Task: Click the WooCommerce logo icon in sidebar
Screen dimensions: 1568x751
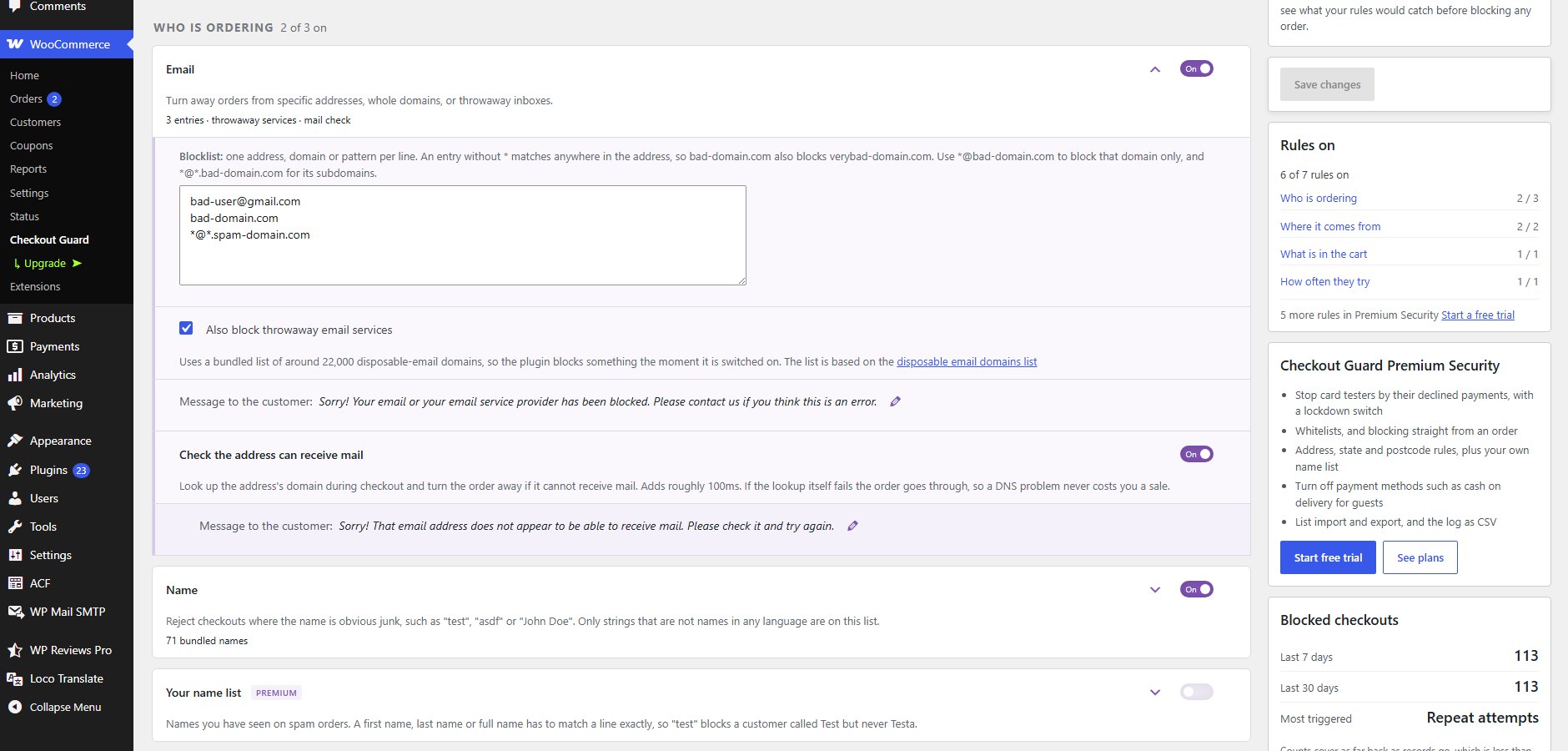Action: point(15,44)
